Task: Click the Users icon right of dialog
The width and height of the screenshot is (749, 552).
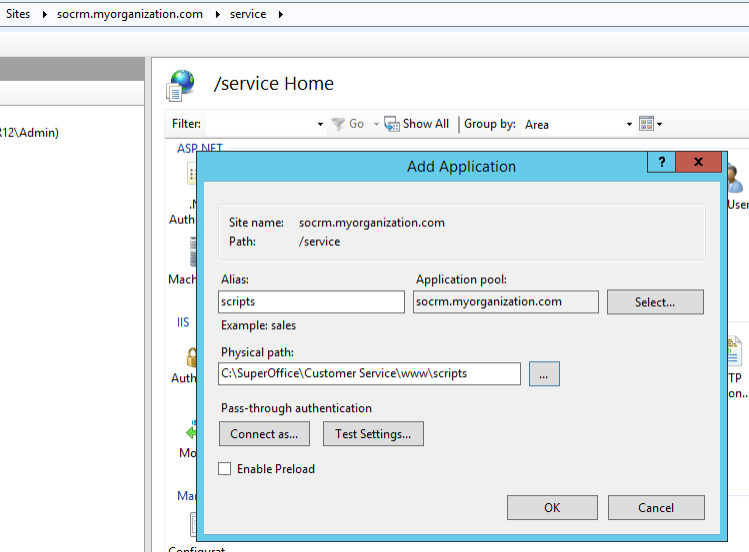Action: coord(736,180)
